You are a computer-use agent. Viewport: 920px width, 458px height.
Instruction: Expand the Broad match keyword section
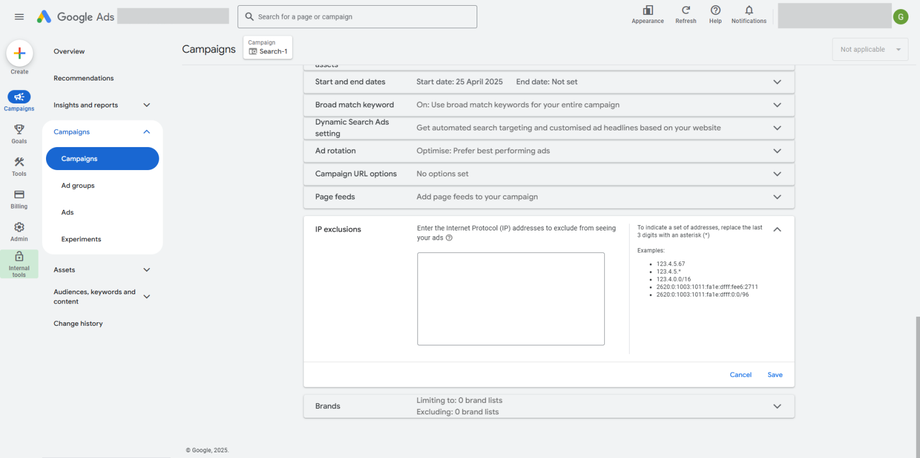tap(777, 105)
